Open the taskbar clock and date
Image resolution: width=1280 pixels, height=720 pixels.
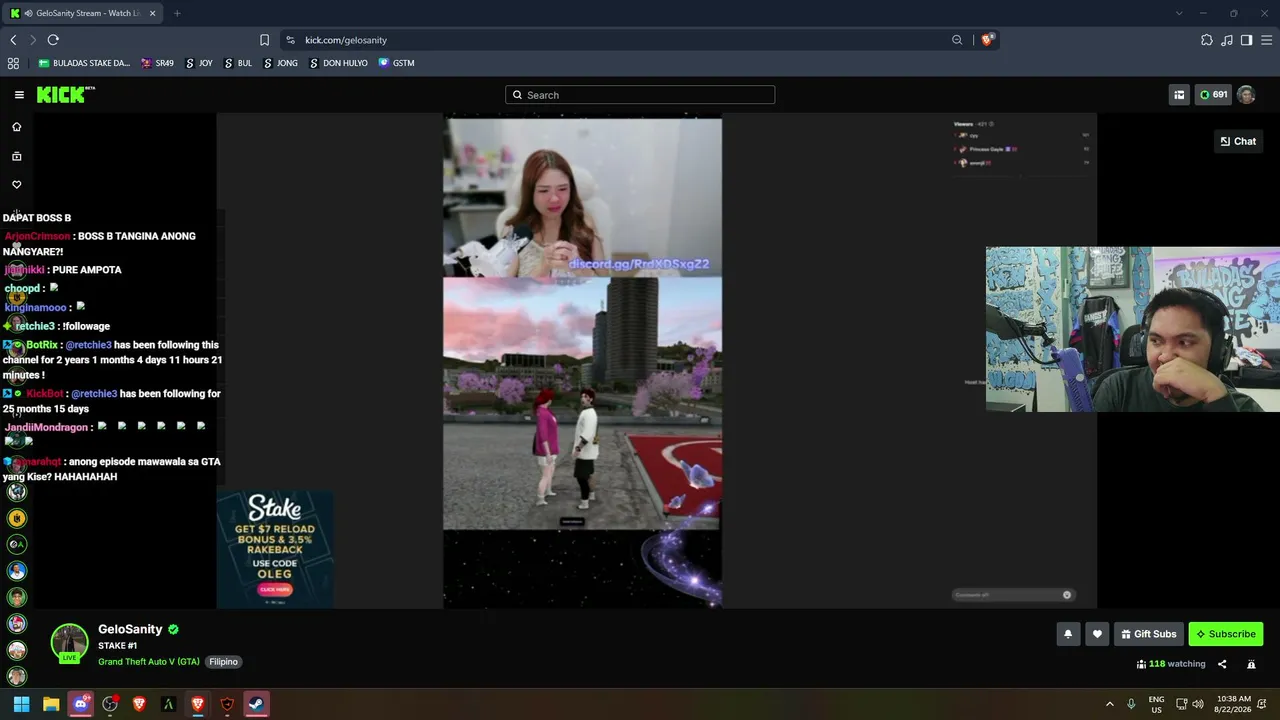(1235, 704)
